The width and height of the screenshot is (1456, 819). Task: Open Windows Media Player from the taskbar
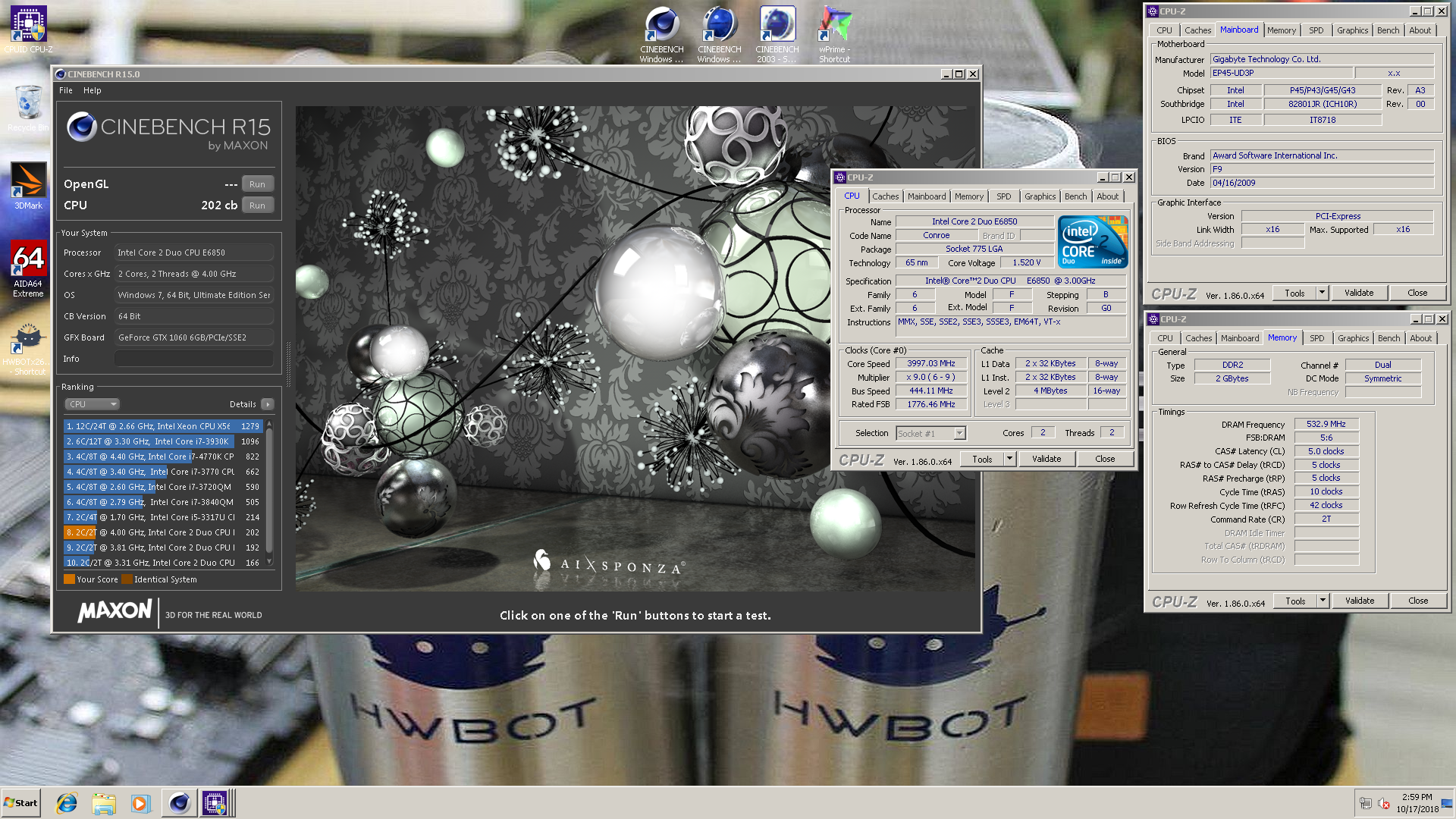pyautogui.click(x=140, y=803)
